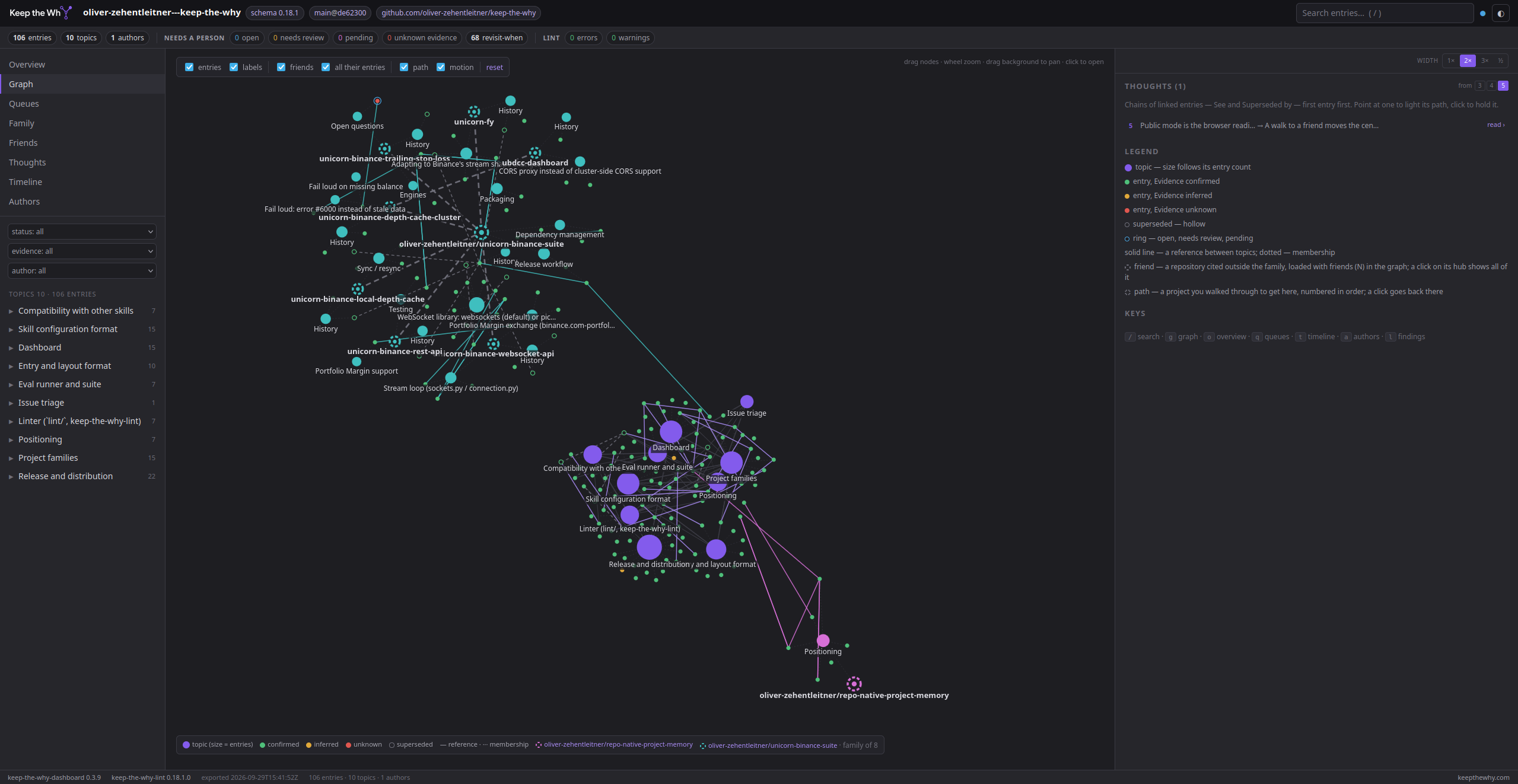Click the ubdcc-dashboard dotted hub node
The width and height of the screenshot is (1518, 784).
click(x=535, y=153)
